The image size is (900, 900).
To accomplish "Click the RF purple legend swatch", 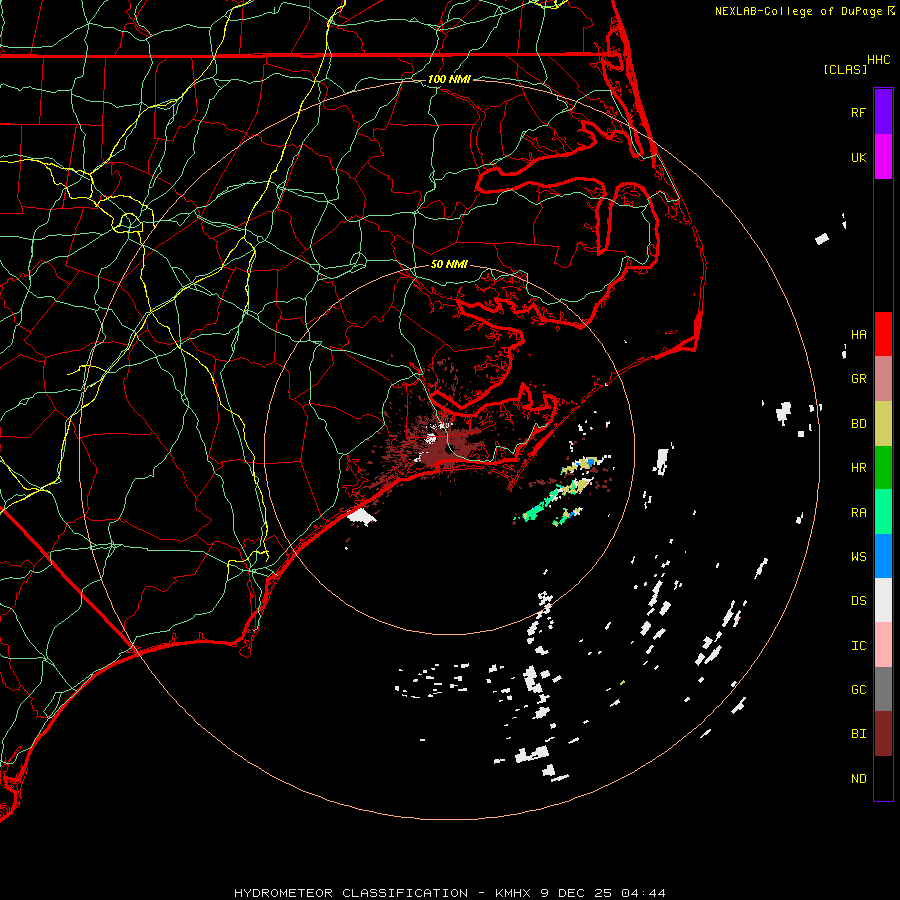I will click(883, 111).
